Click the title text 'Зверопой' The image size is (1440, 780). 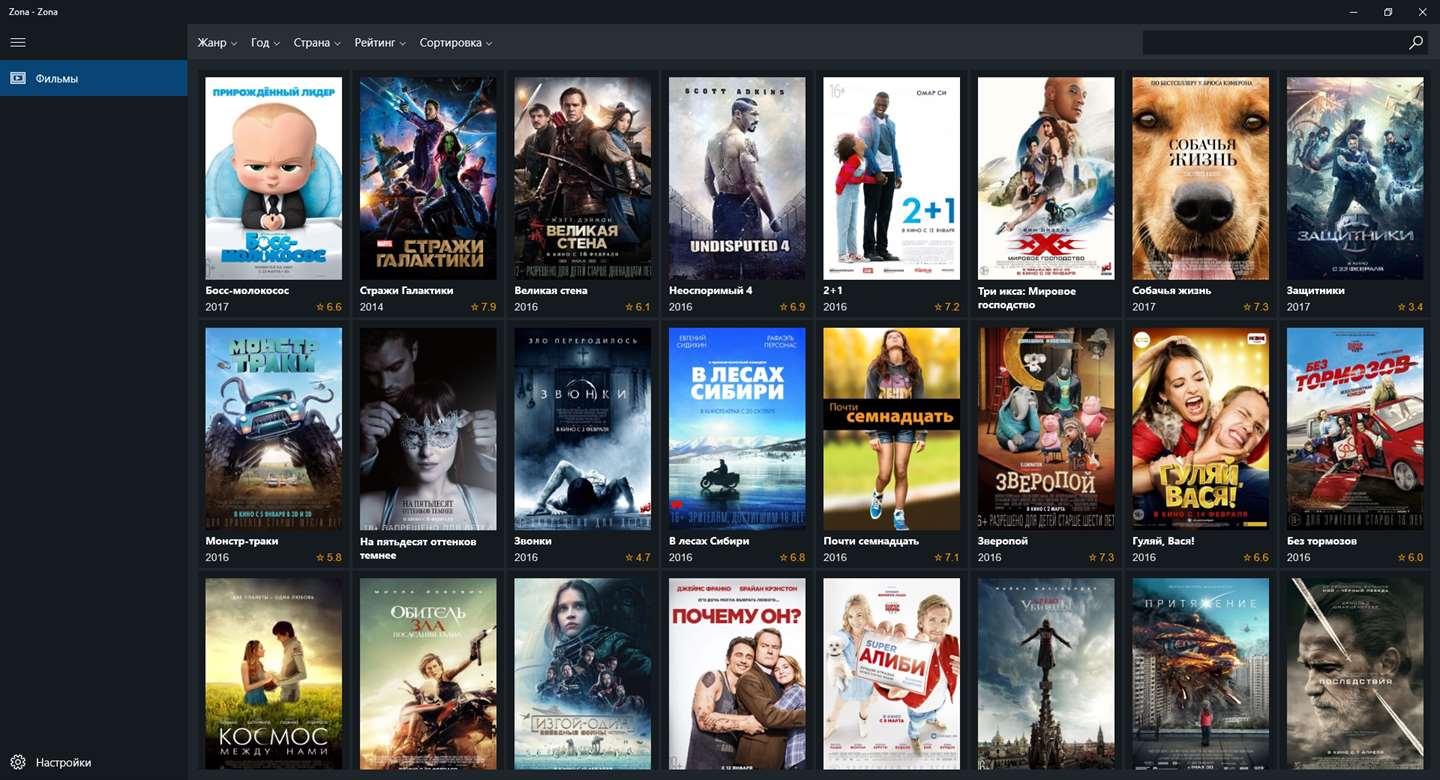(1003, 541)
